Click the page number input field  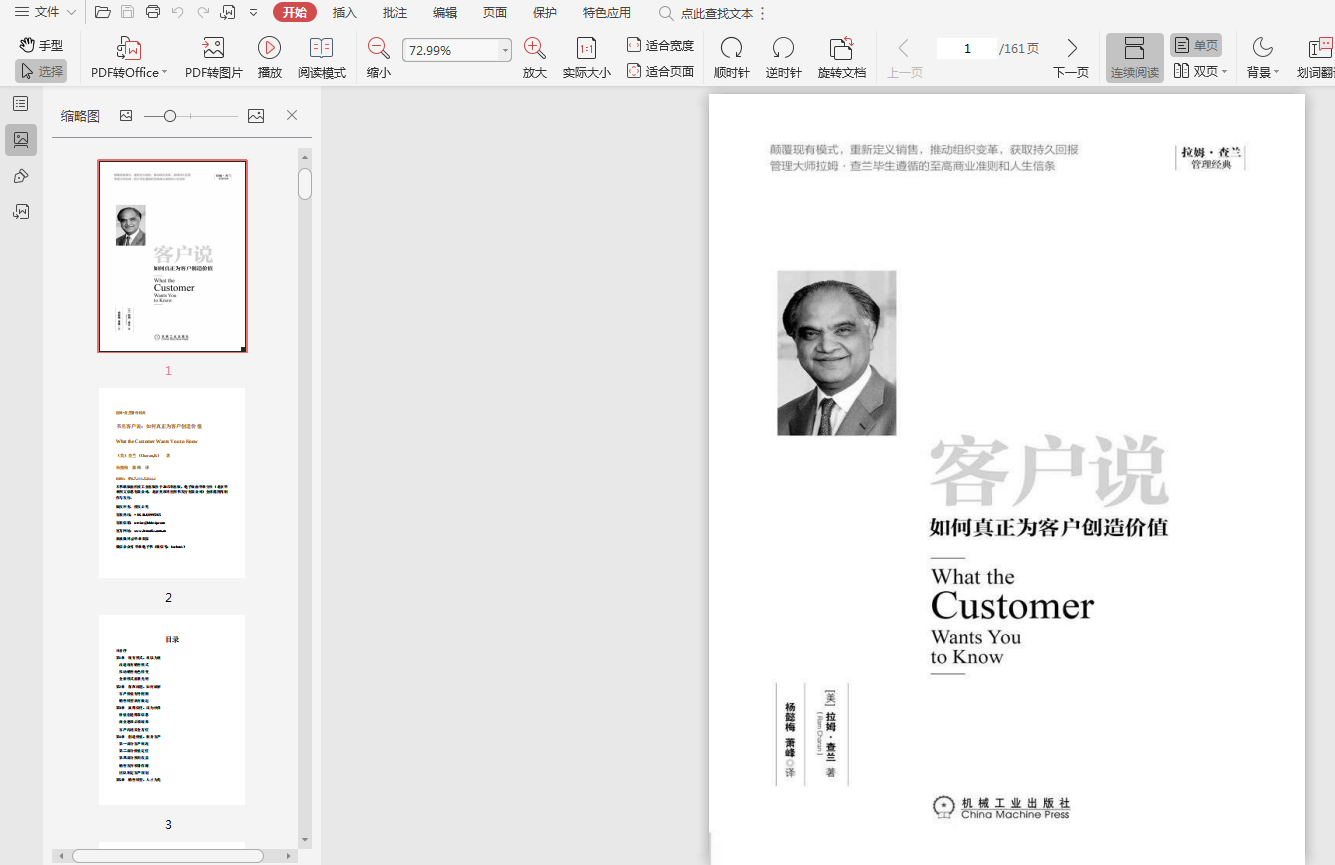click(967, 48)
